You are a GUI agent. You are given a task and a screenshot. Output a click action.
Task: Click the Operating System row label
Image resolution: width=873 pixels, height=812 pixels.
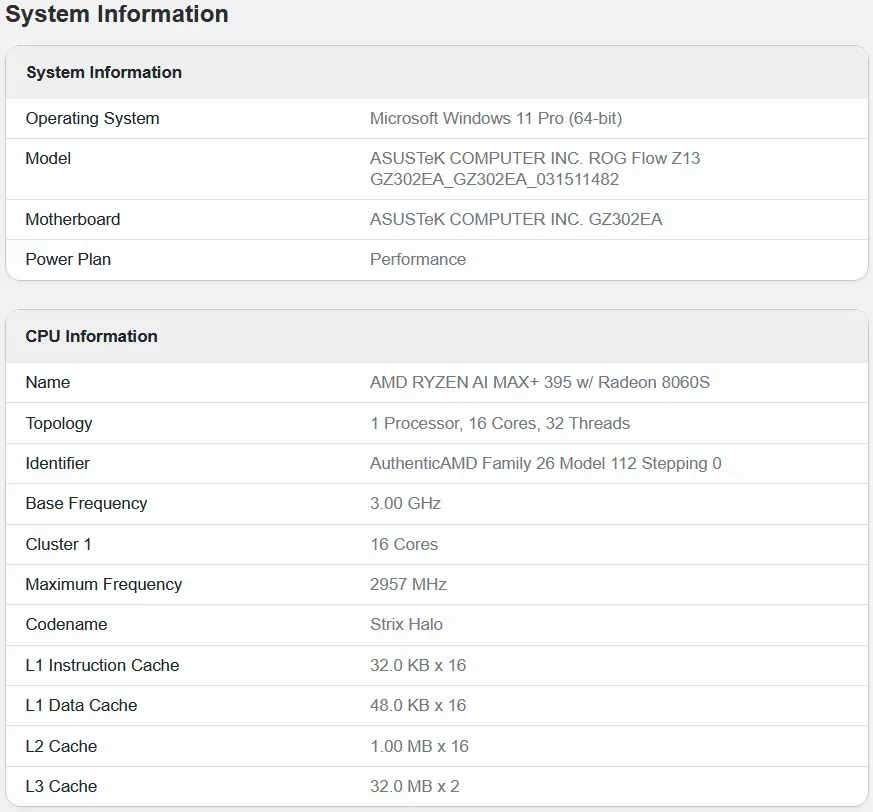coord(92,118)
